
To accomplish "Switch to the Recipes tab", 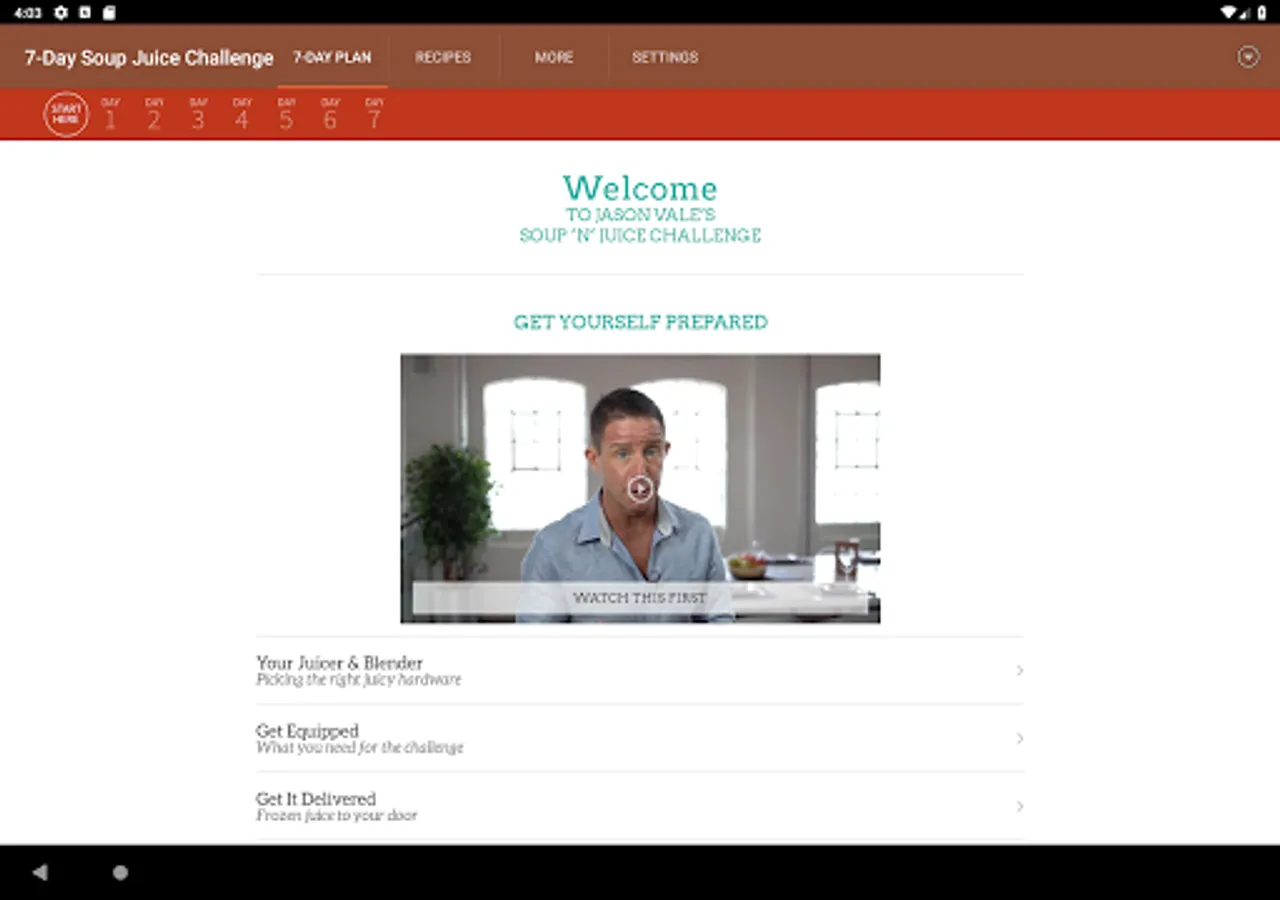I will (x=443, y=57).
